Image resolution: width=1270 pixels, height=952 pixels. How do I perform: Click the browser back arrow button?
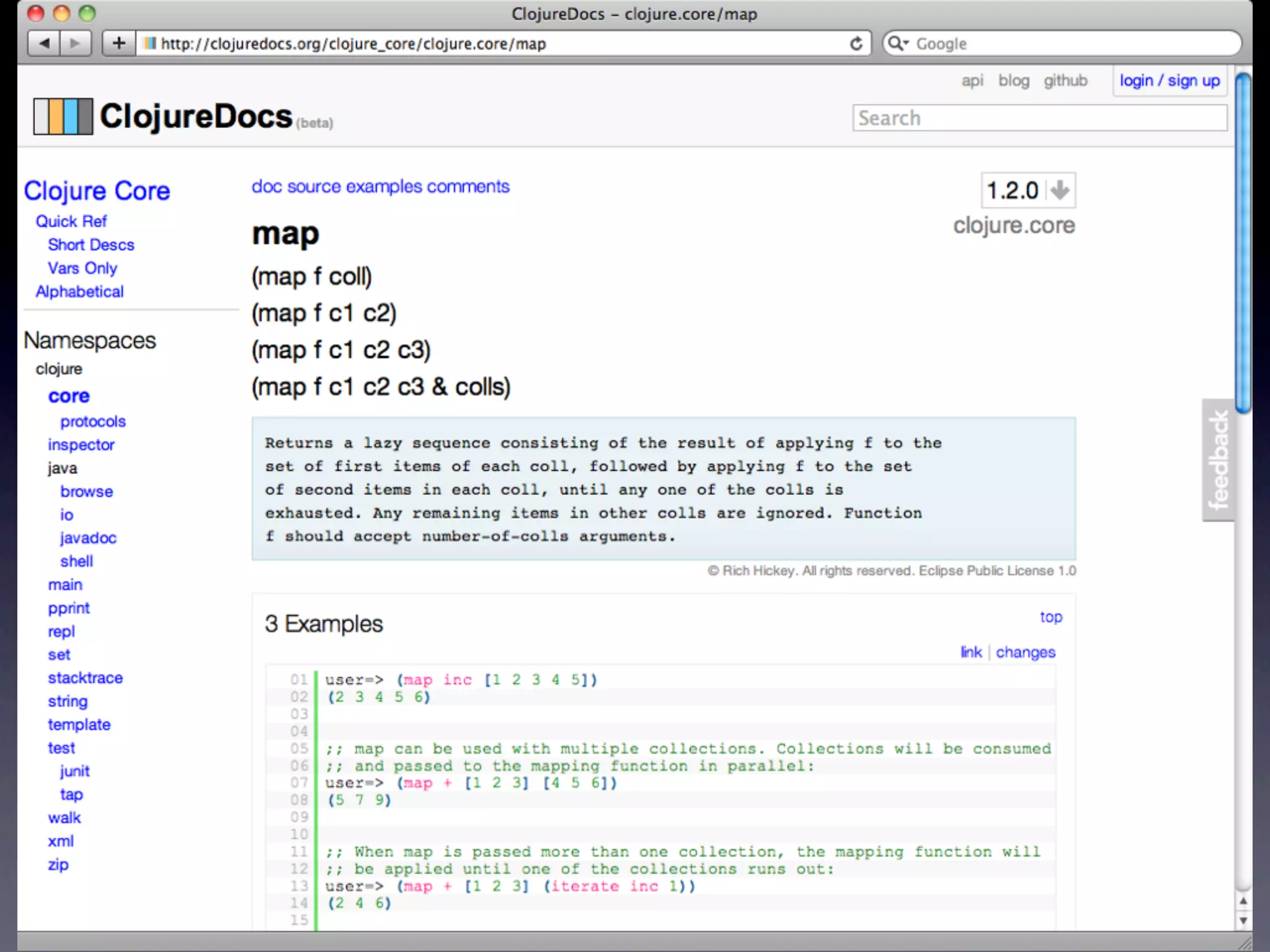(44, 43)
